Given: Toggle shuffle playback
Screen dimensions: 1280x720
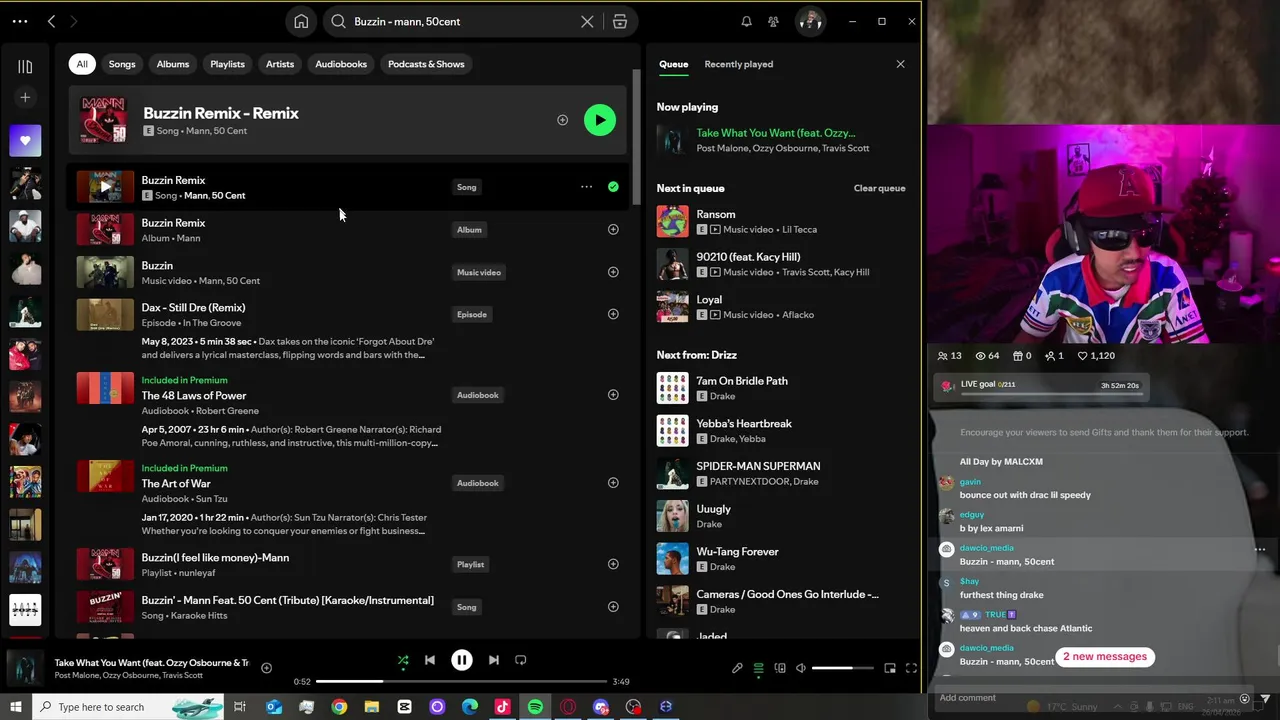Looking at the screenshot, I should click(403, 660).
